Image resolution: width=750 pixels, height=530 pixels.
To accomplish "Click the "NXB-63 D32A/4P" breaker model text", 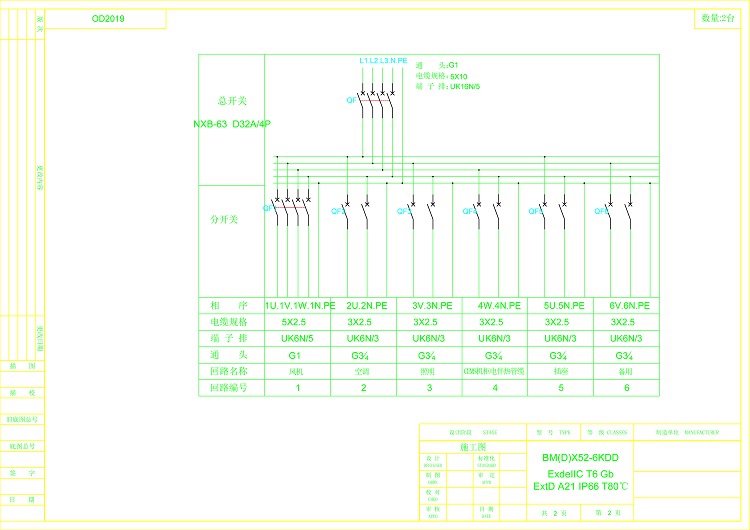I will 232,124.
